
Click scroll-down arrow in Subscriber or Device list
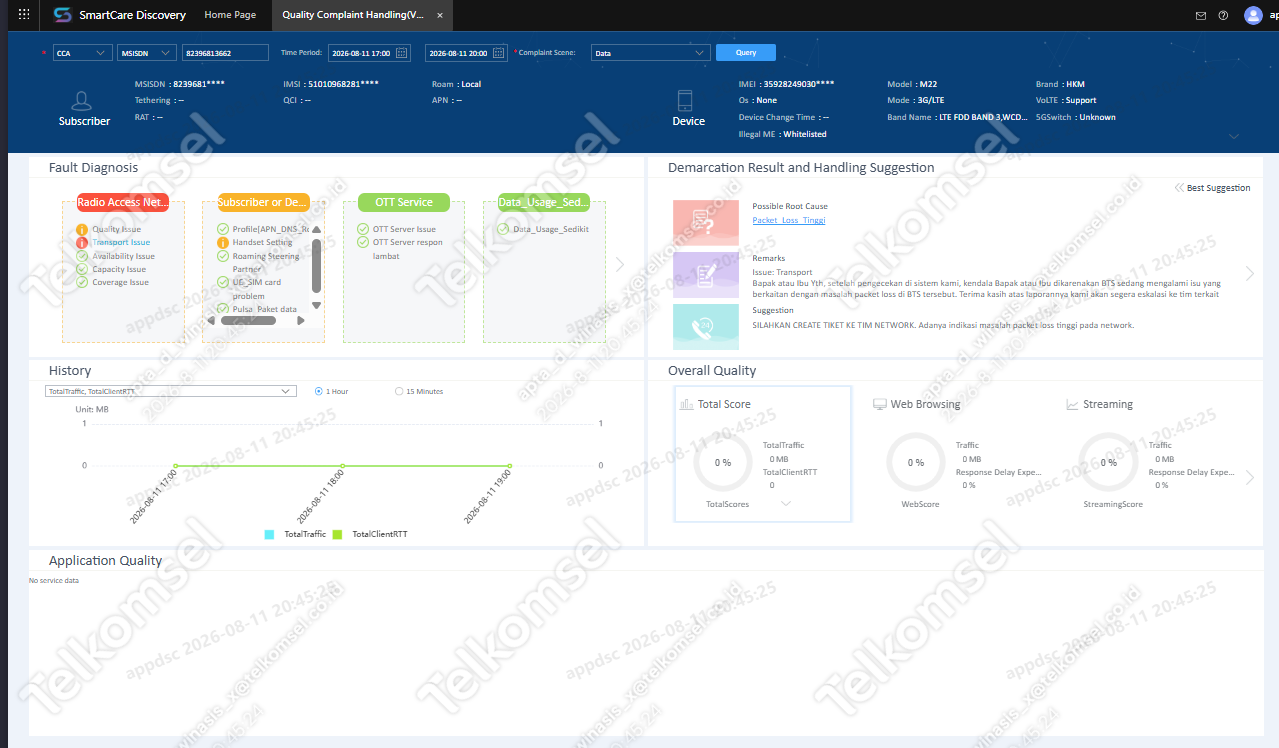point(317,305)
